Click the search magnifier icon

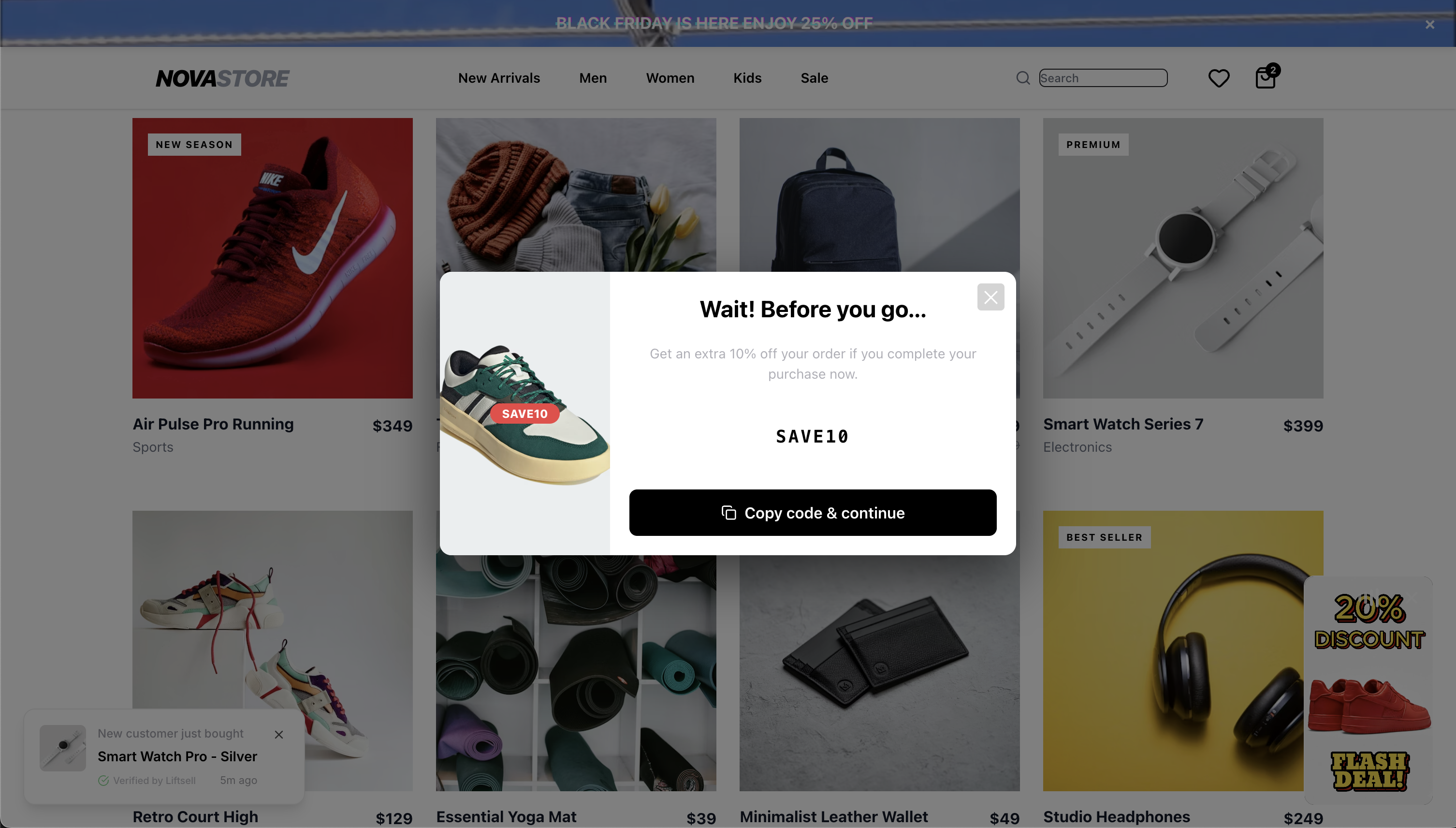[1023, 78]
